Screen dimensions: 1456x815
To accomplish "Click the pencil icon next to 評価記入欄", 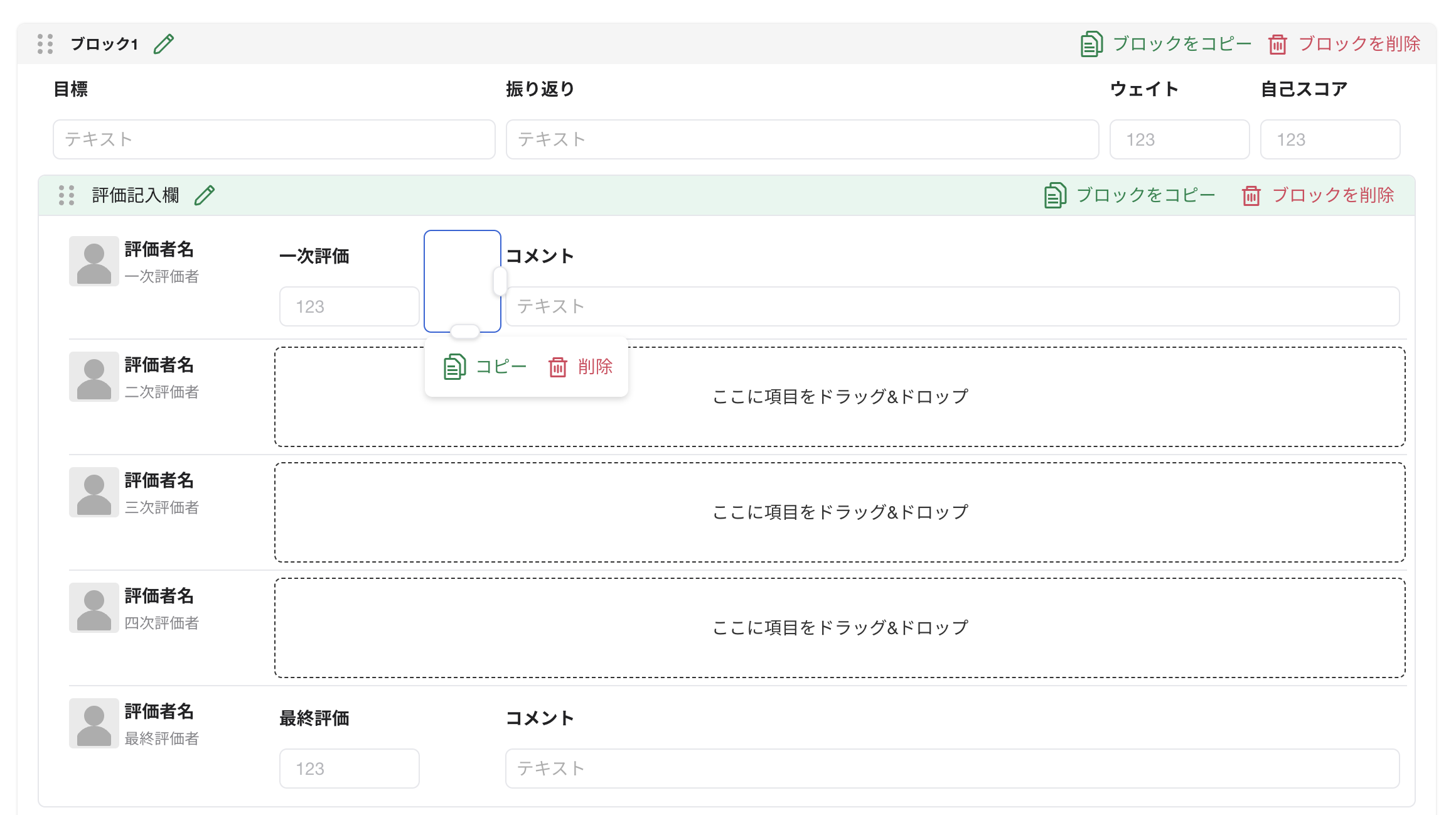I will pos(205,195).
